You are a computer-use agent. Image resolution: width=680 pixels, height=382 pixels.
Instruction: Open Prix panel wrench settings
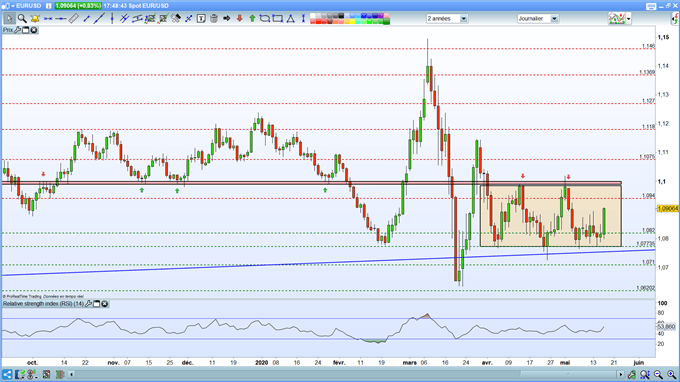[x=18, y=30]
